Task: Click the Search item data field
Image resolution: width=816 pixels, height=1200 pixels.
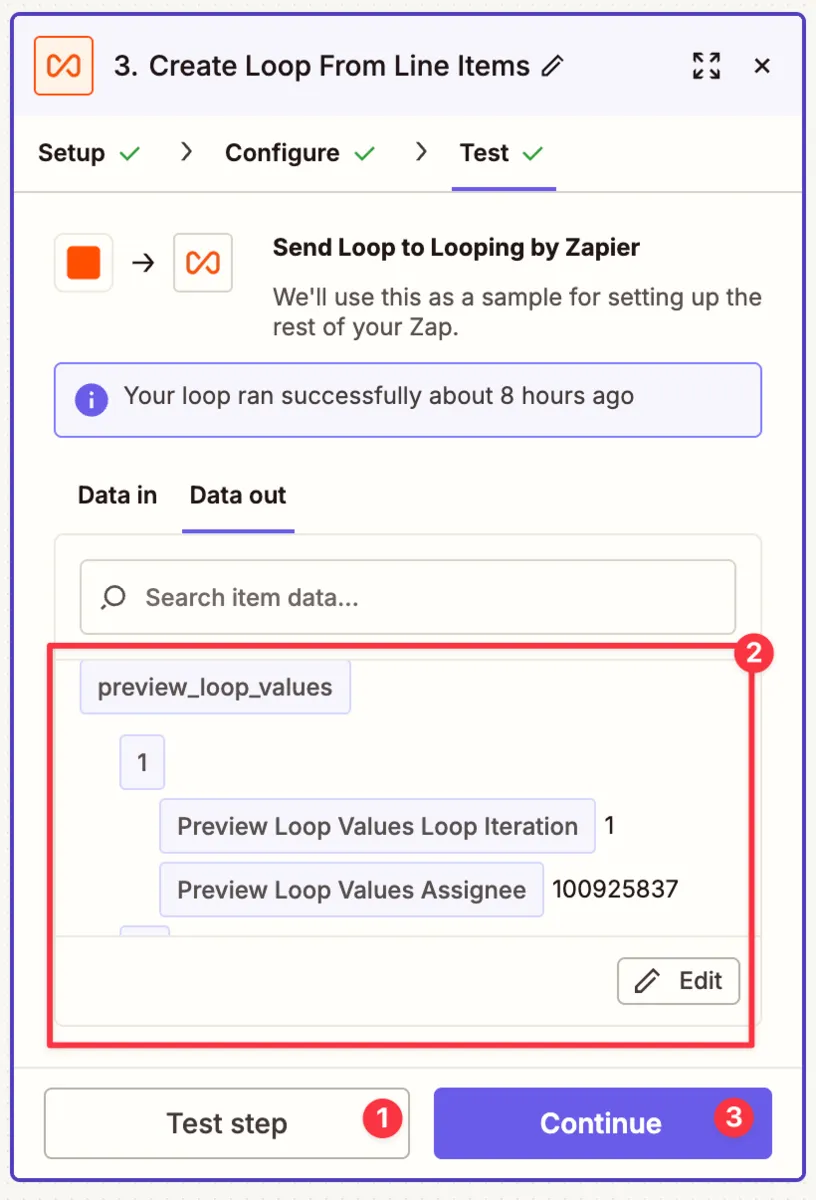Action: [x=420, y=598]
